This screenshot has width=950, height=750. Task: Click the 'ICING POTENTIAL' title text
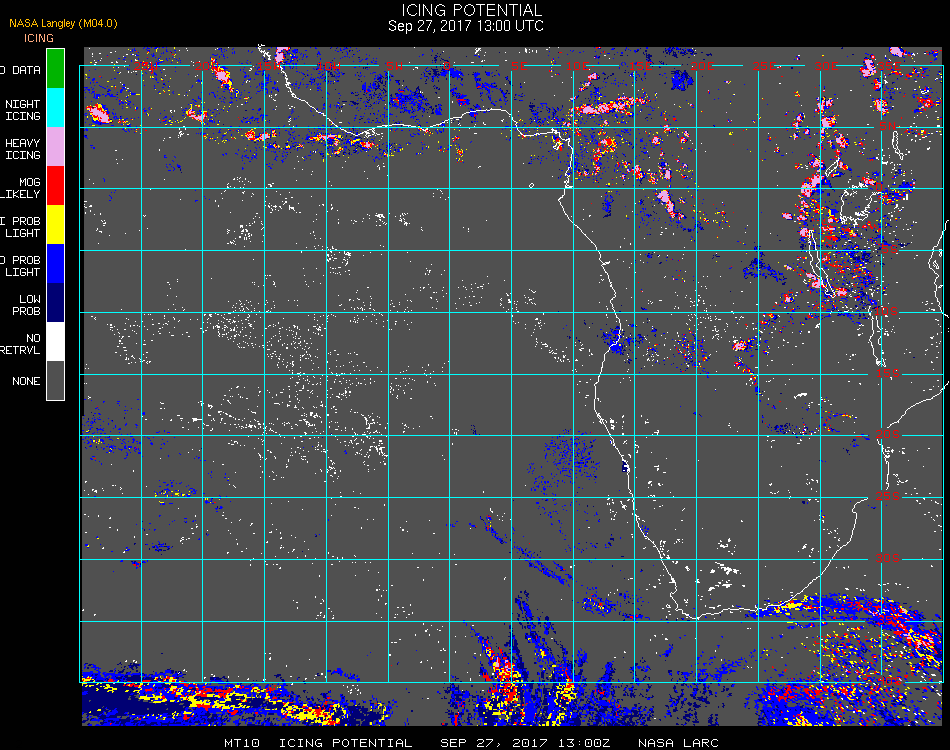(471, 10)
